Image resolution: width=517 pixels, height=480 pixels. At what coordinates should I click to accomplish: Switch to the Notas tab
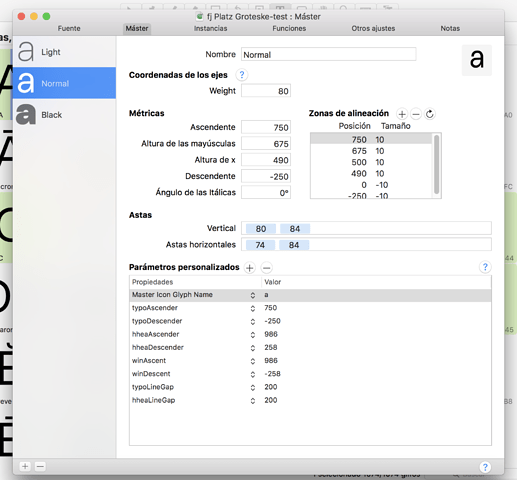click(450, 28)
